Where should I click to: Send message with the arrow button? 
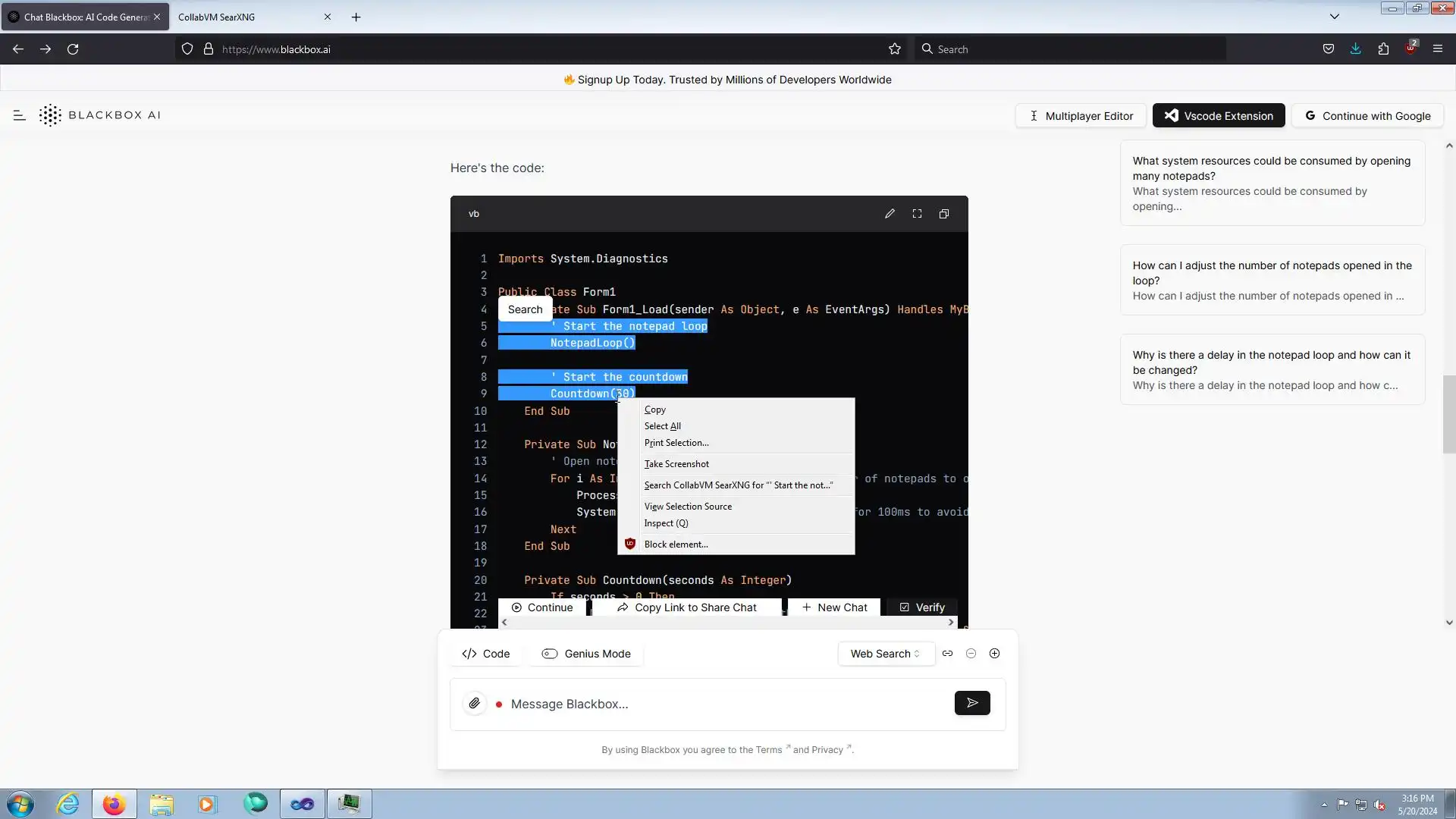click(x=972, y=704)
